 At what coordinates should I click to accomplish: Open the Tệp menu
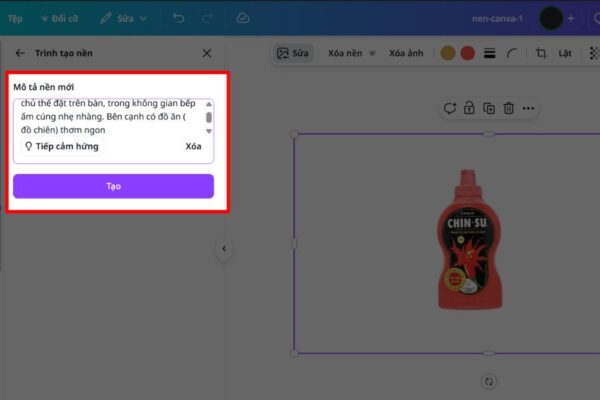pos(15,18)
